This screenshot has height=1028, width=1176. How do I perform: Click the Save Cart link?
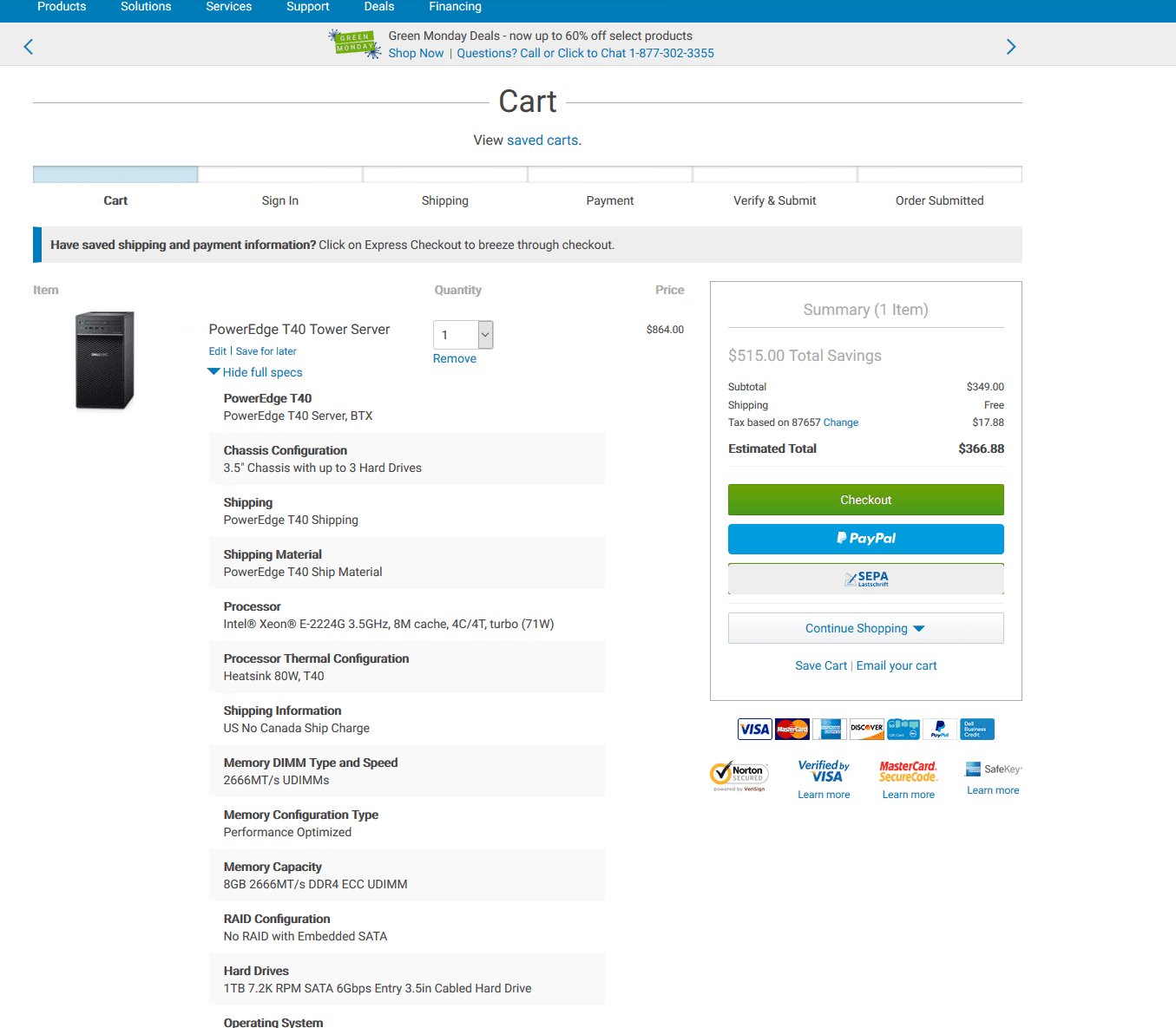[821, 665]
